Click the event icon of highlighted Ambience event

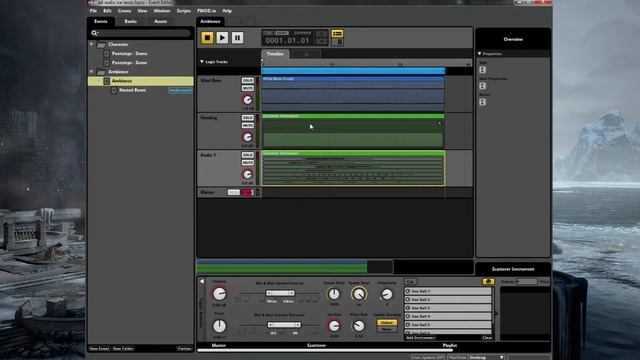pos(107,81)
